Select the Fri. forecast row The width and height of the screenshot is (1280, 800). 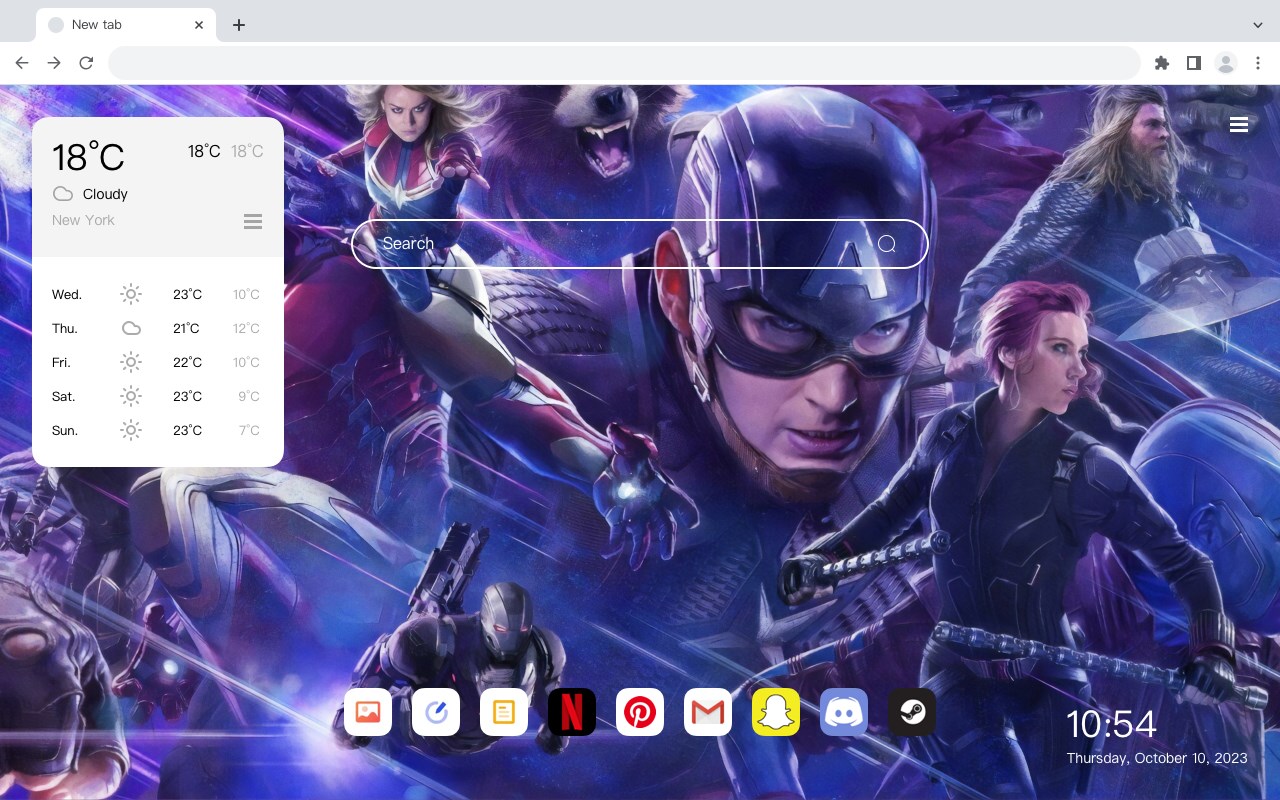158,362
